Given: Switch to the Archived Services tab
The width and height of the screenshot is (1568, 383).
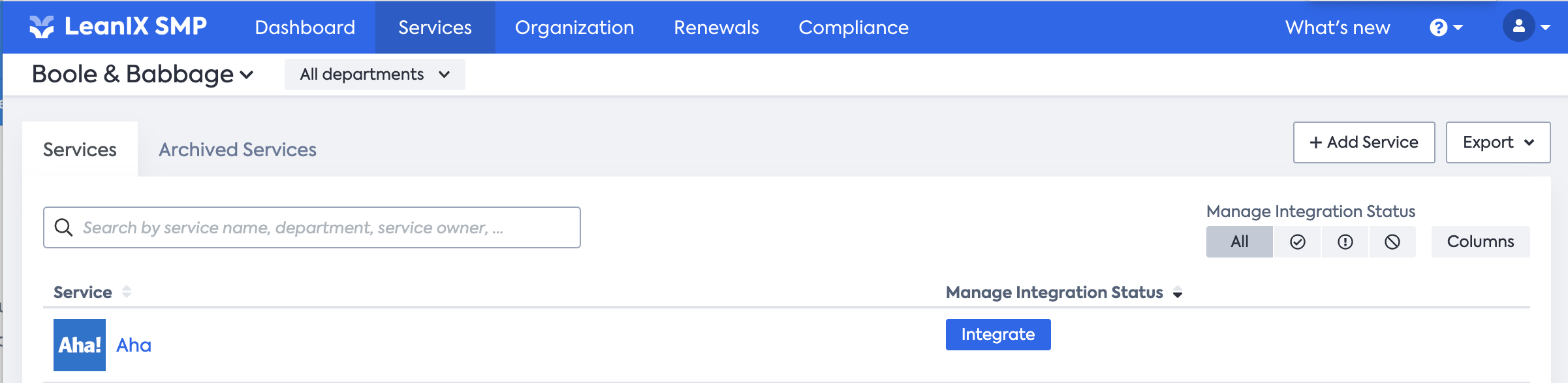Looking at the screenshot, I should click(x=238, y=150).
